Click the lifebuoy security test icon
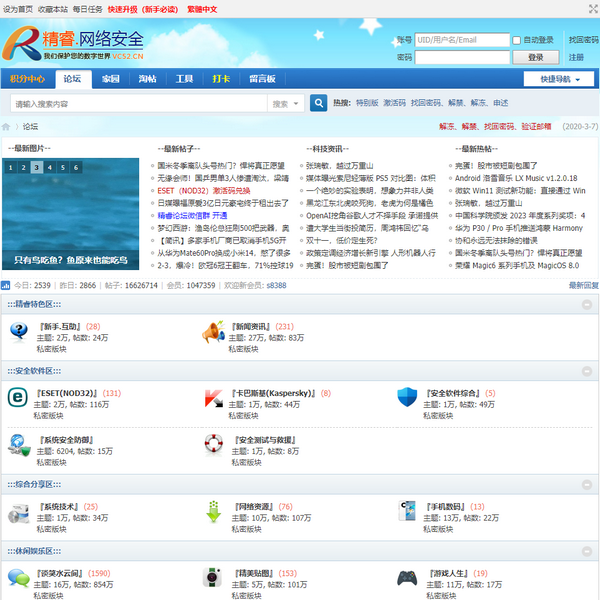 point(212,443)
